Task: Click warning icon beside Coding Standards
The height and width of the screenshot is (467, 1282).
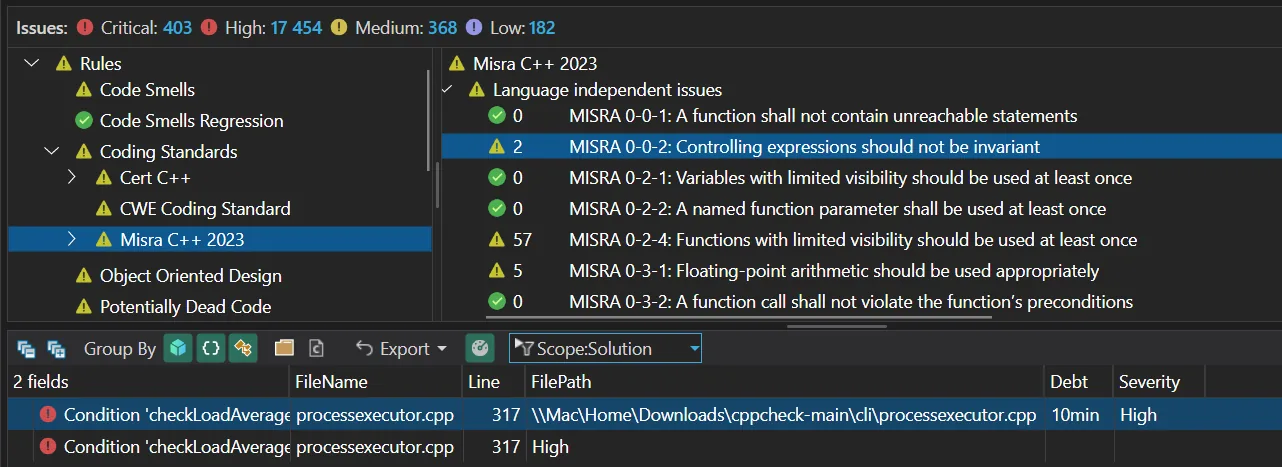Action: tap(84, 152)
